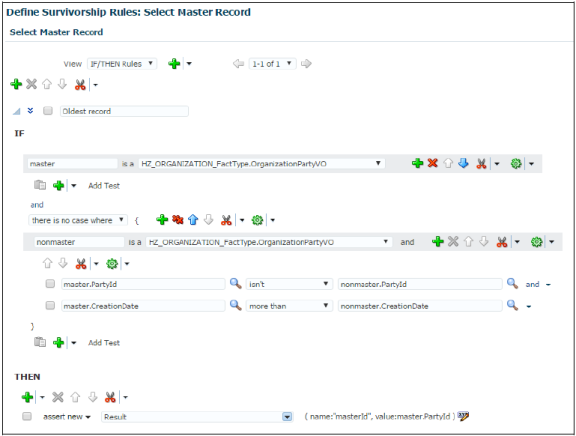
Task: Move nested block up with blue arrow
Action: pyautogui.click(x=193, y=220)
